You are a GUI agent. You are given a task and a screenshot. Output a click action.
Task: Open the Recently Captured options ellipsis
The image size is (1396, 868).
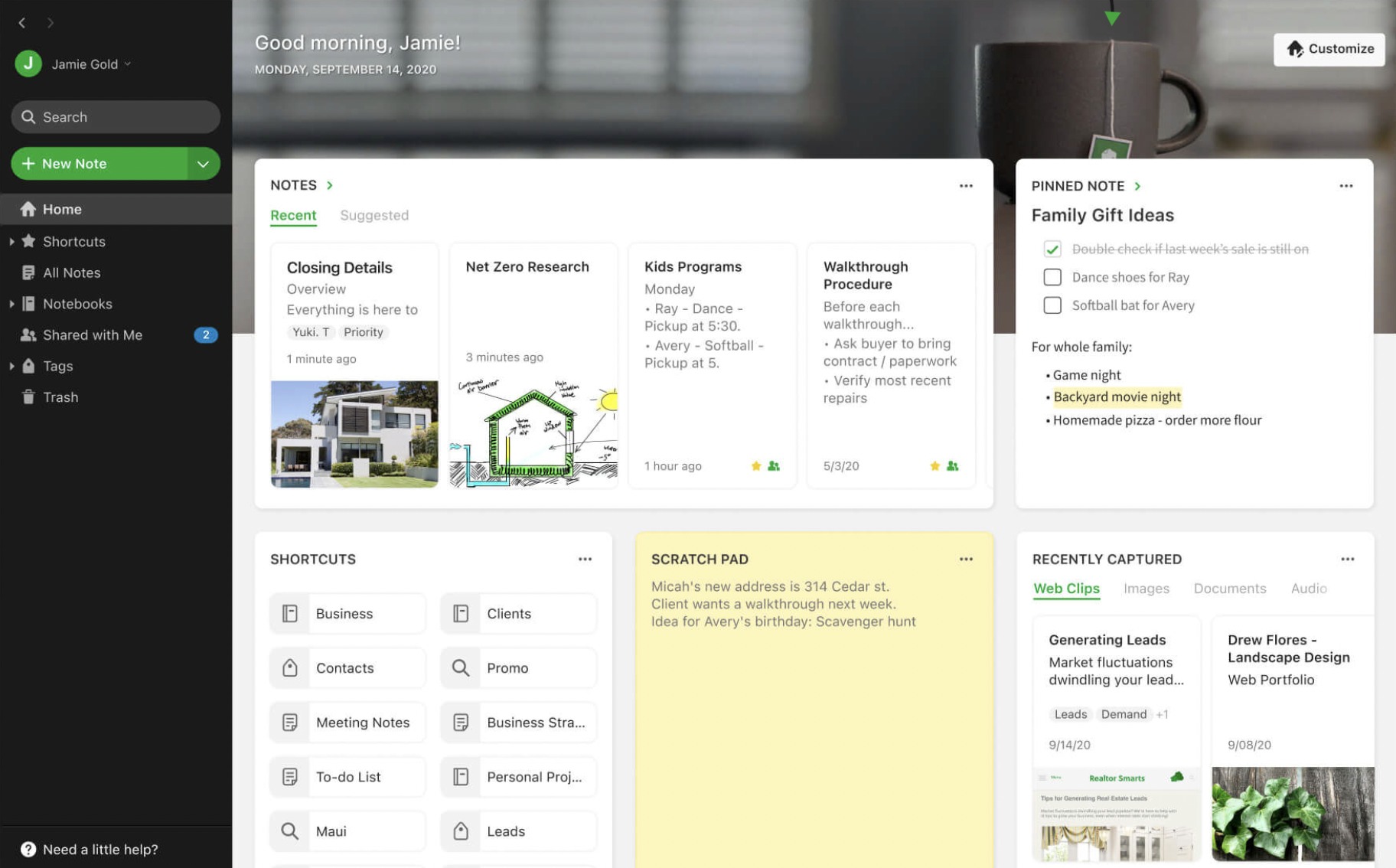tap(1346, 559)
